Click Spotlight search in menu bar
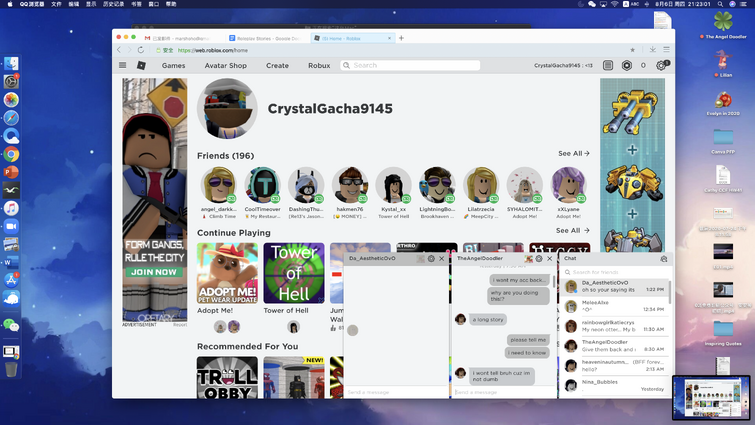 coord(720,4)
